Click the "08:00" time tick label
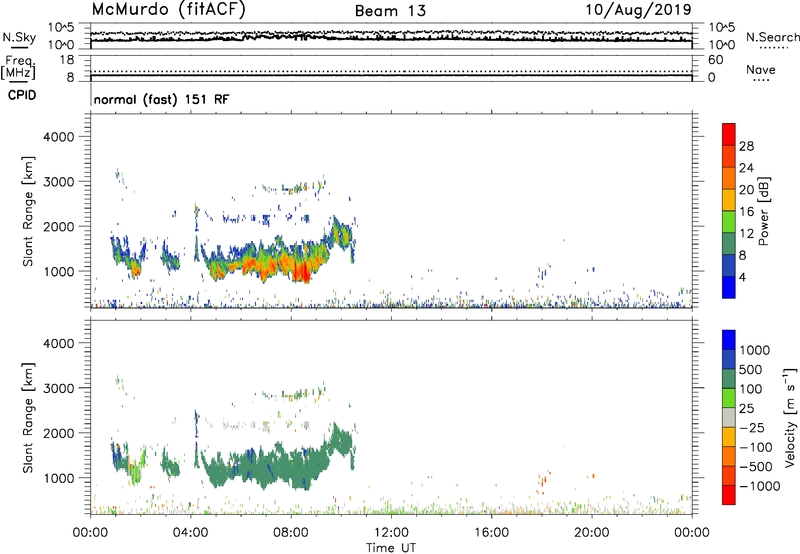The width and height of the screenshot is (800, 554). click(x=291, y=533)
